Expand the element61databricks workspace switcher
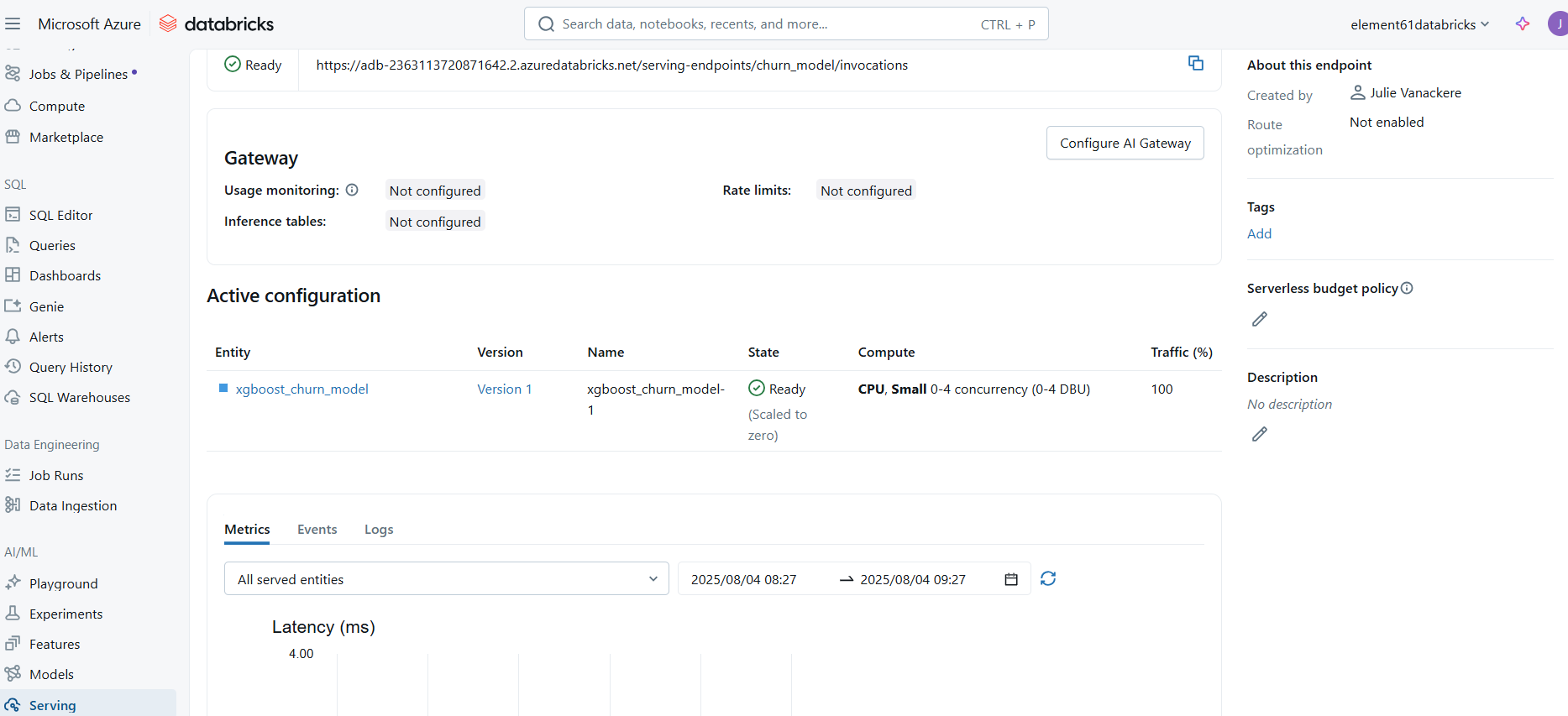 click(1419, 24)
